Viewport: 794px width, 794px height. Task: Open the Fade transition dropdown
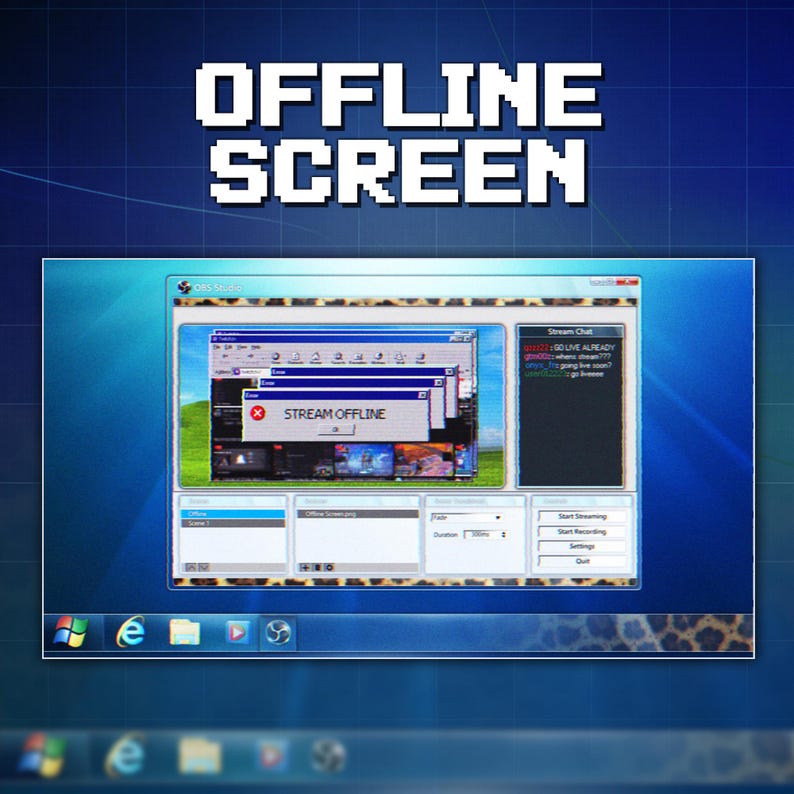coord(466,518)
